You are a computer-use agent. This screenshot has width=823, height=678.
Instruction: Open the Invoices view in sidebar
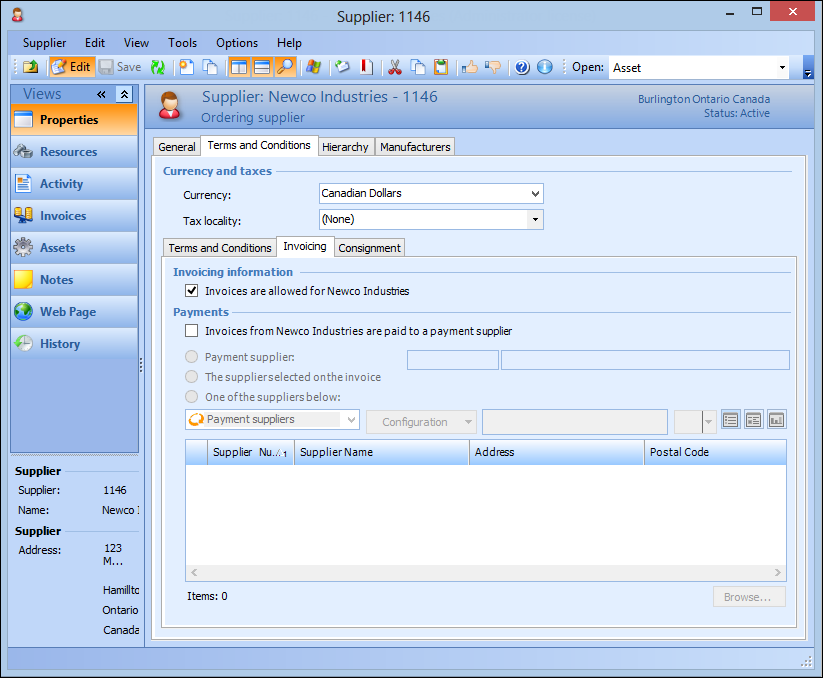(x=63, y=216)
